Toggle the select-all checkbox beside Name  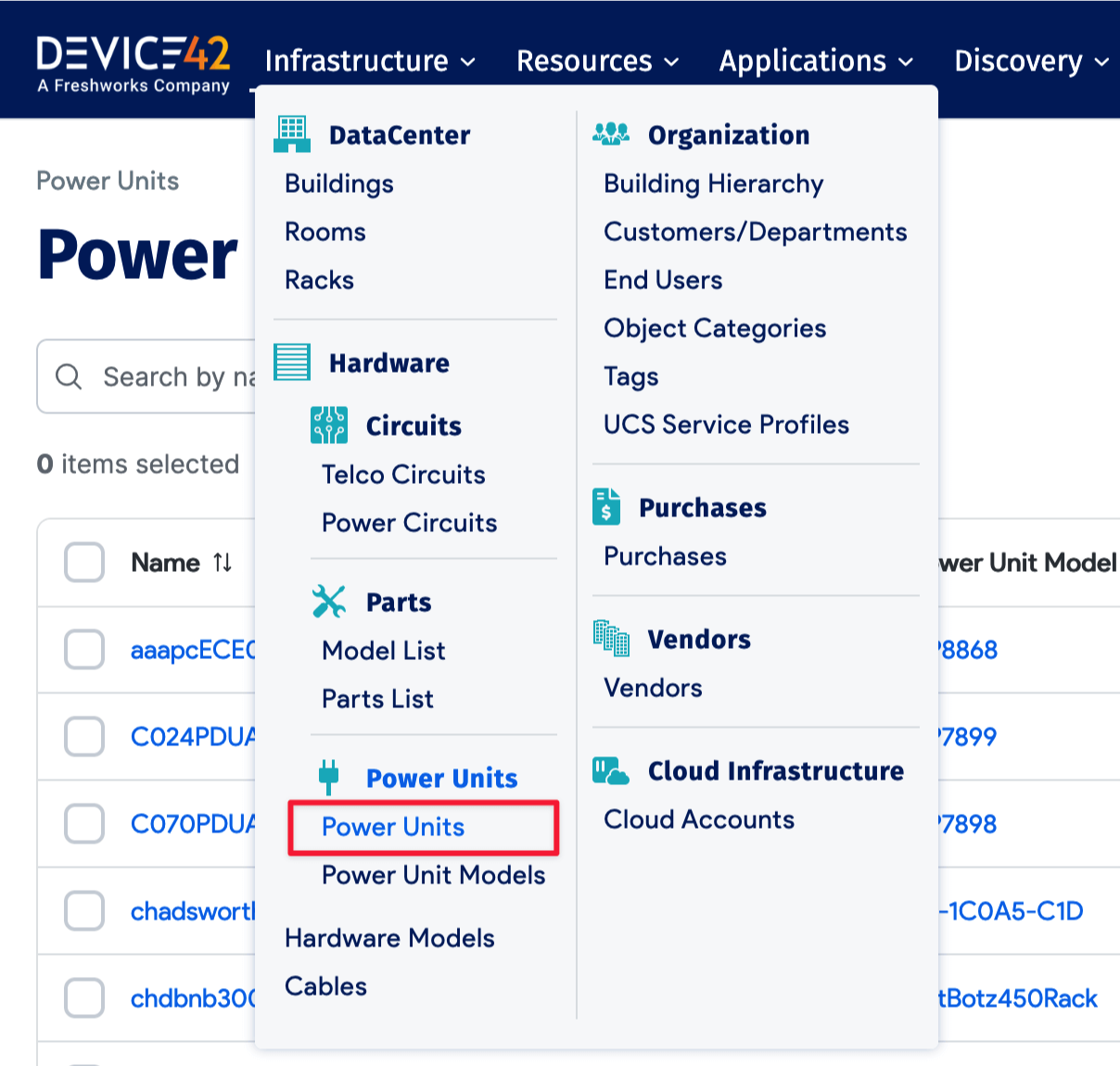84,563
